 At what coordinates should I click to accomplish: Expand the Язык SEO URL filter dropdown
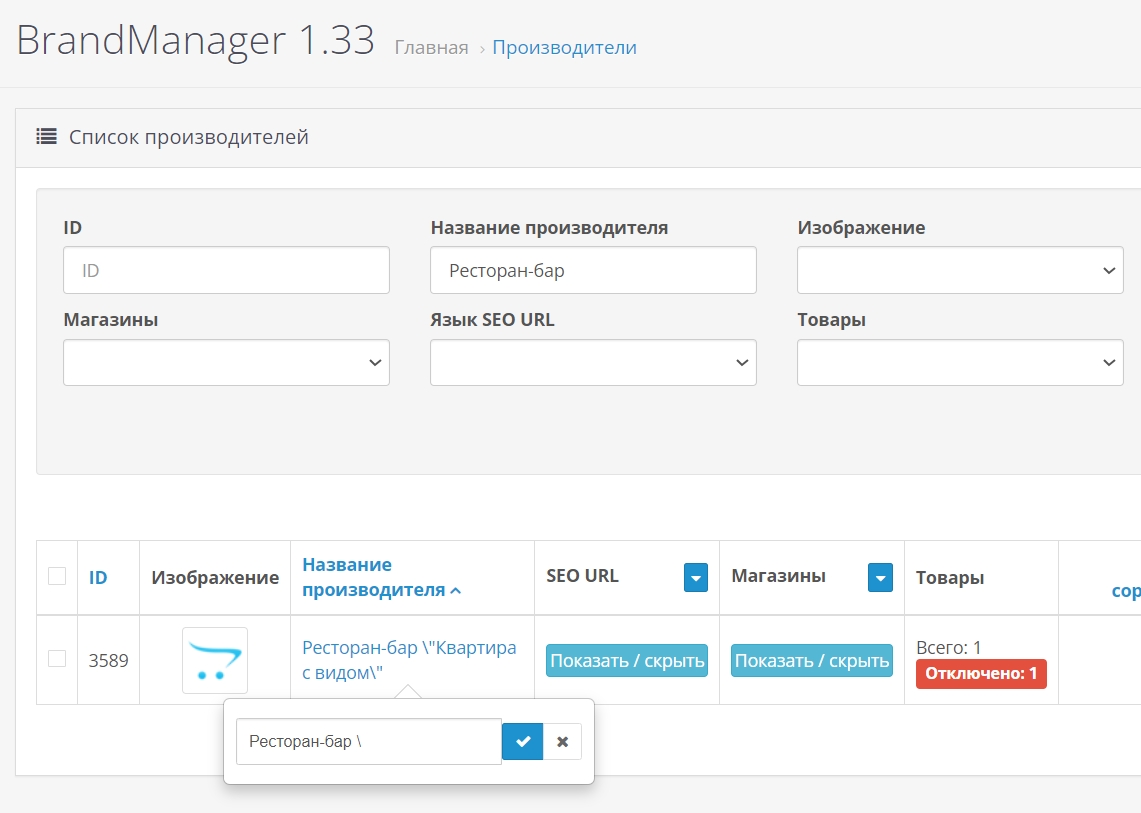593,363
